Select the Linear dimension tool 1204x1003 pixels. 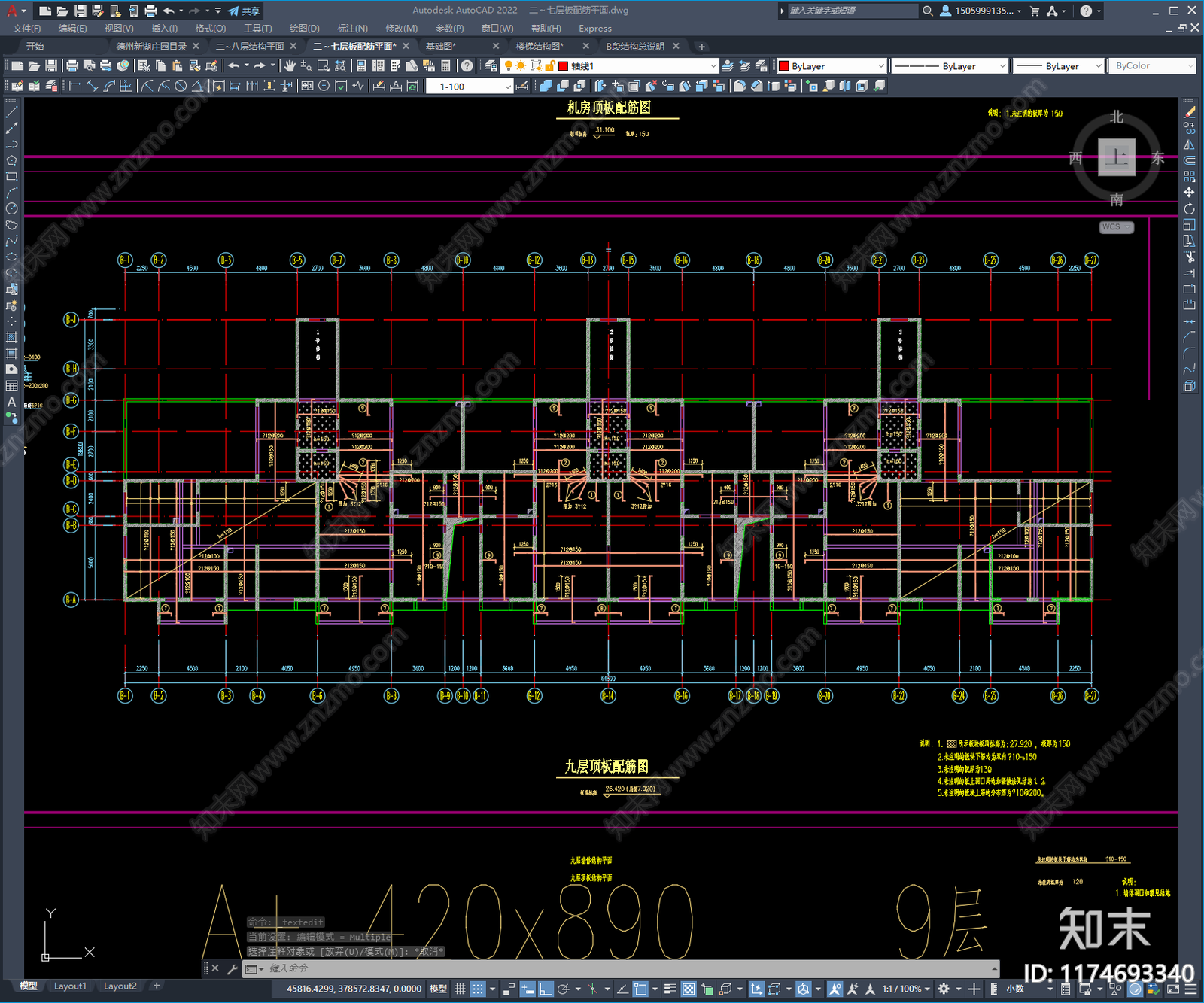[74, 86]
